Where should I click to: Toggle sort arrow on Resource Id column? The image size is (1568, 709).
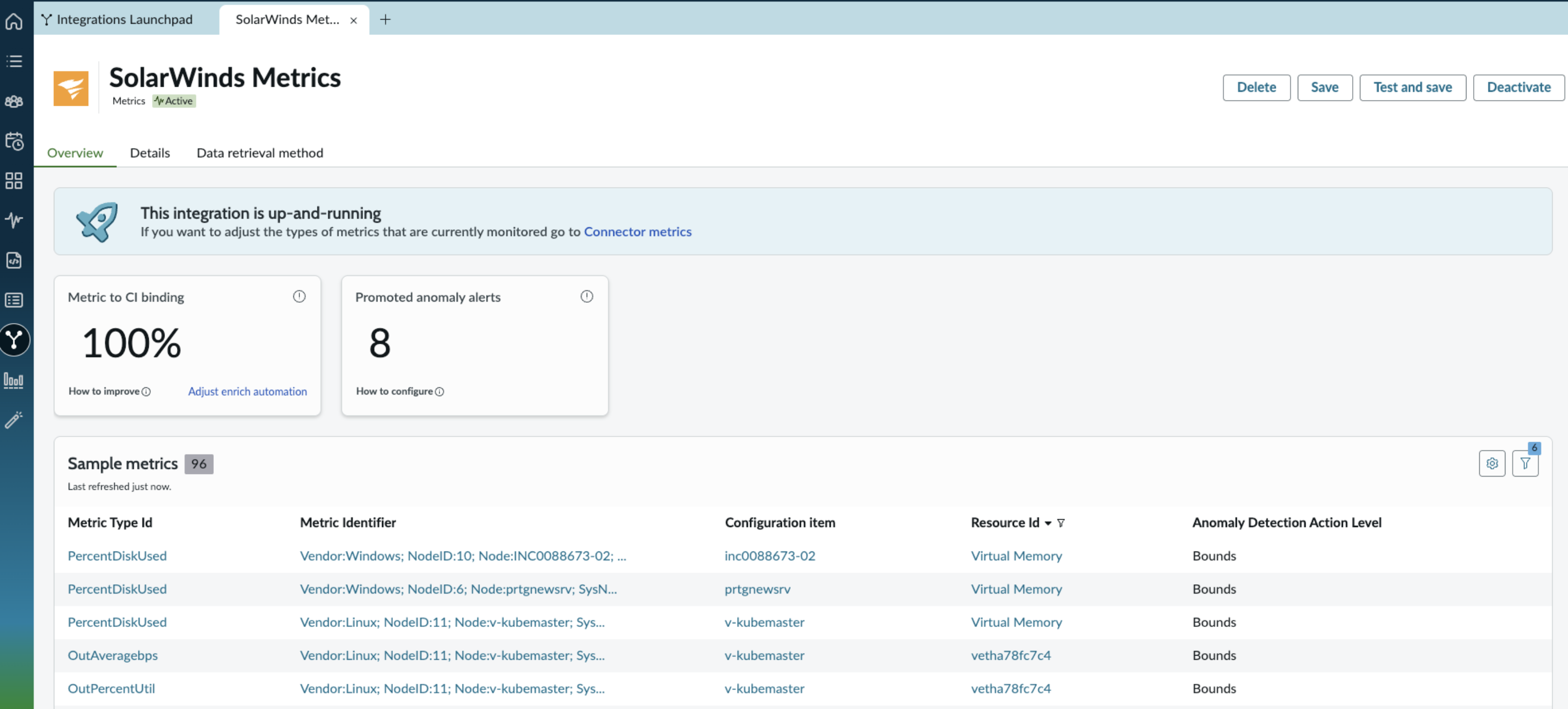[1048, 523]
